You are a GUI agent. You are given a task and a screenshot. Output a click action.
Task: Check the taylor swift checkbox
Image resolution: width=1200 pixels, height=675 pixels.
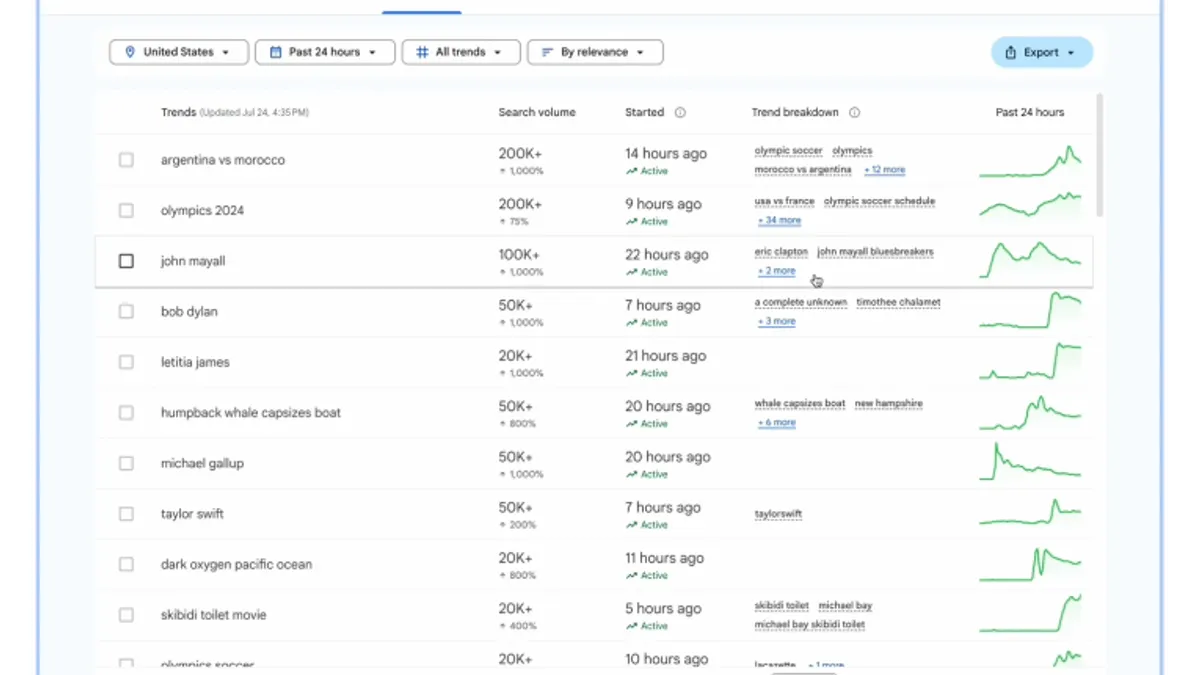point(126,513)
